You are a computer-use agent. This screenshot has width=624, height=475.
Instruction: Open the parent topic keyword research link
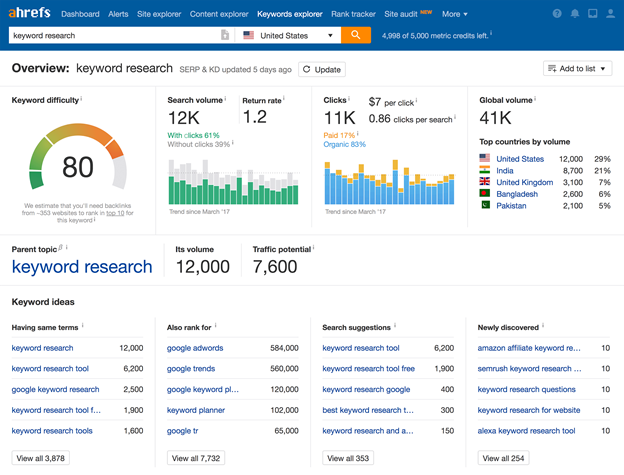click(82, 267)
